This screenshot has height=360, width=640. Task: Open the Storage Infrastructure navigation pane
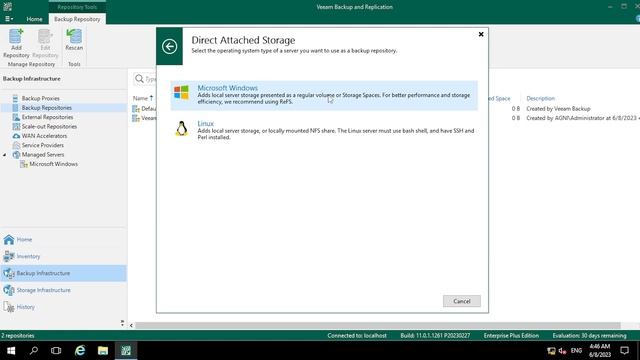(63, 290)
